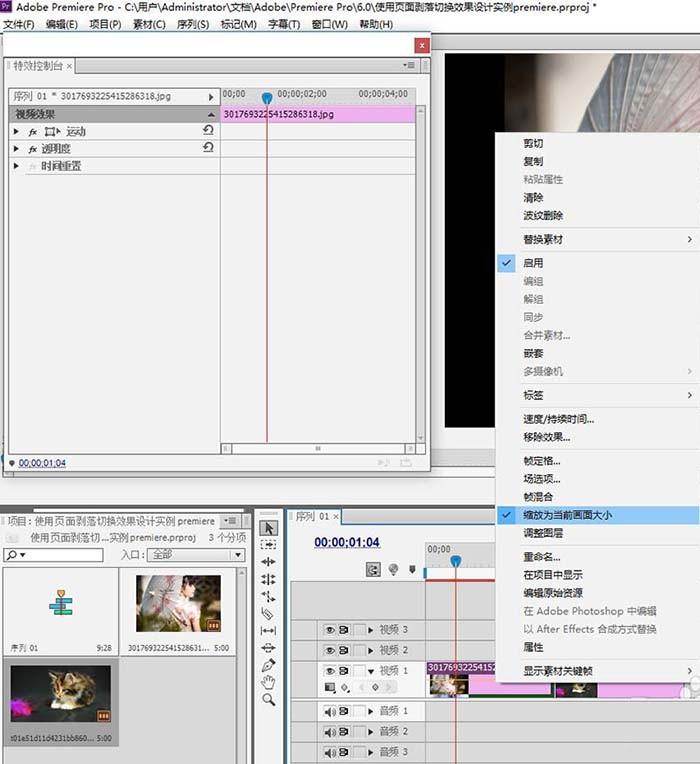700x764 pixels.
Task: Toggle the 启用 context menu option
Action: coord(533,263)
